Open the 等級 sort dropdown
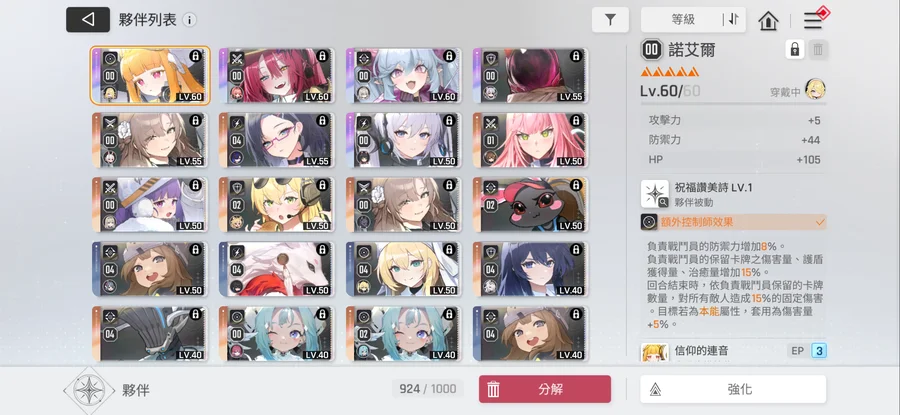Viewport: 900px width, 415px height. [x=682, y=20]
